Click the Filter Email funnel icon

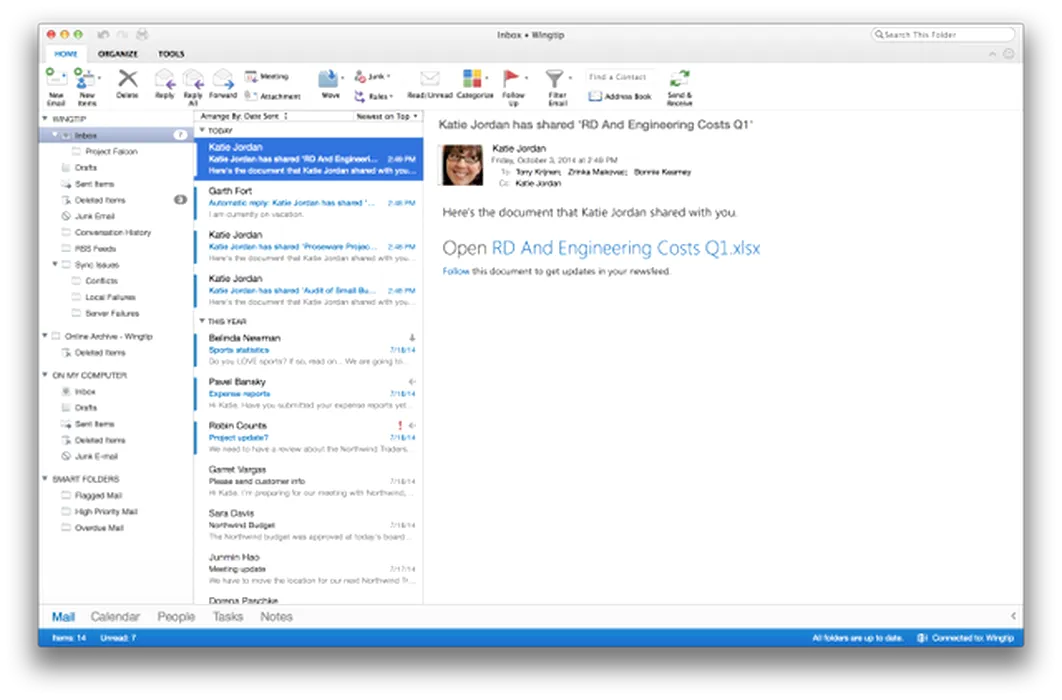pos(555,79)
